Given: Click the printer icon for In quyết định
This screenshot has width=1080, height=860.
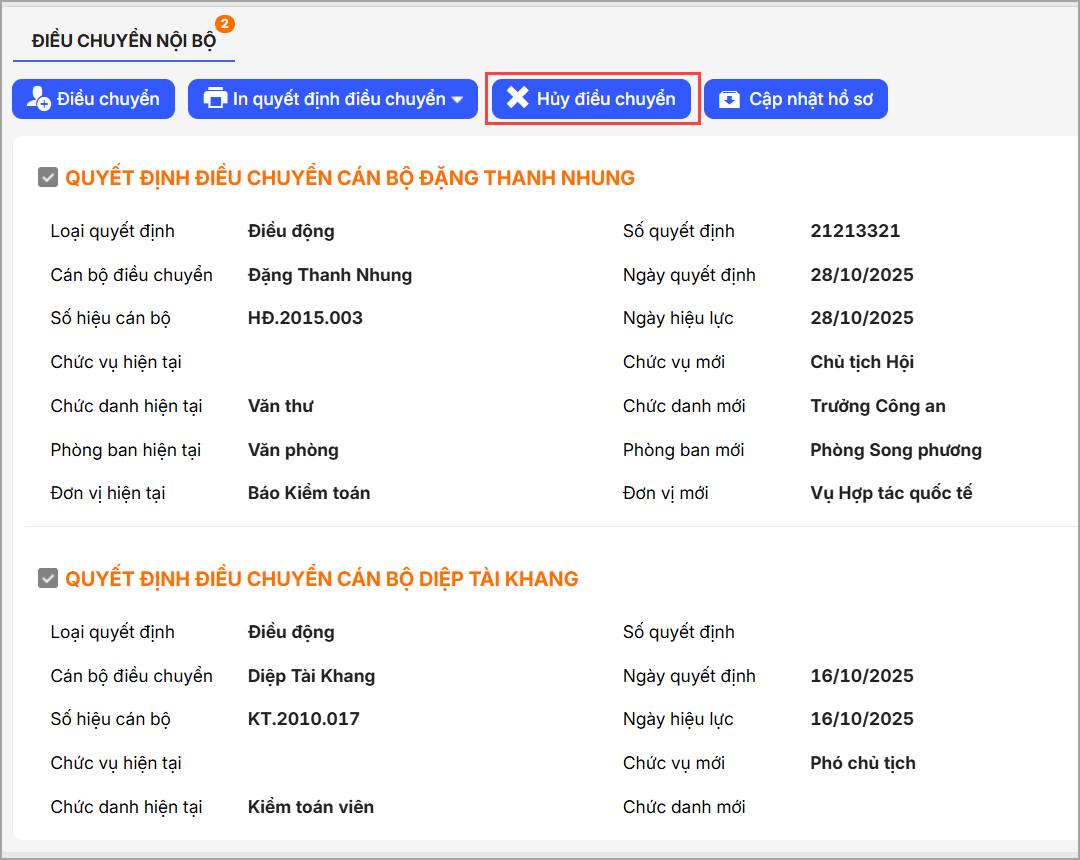Looking at the screenshot, I should coord(215,99).
